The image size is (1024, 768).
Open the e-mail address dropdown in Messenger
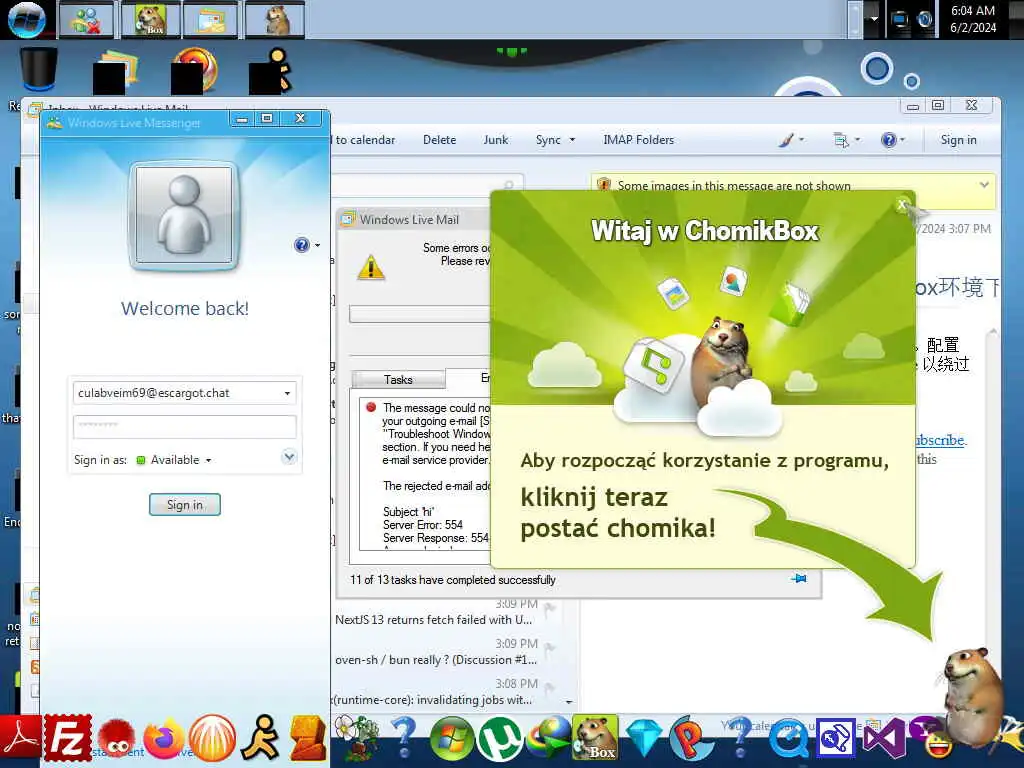287,393
